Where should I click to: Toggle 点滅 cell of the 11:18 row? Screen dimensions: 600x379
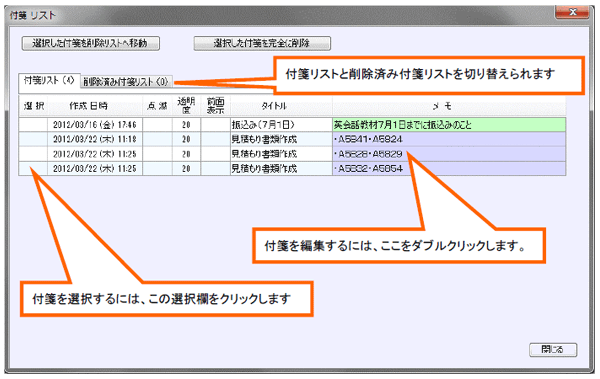click(157, 139)
